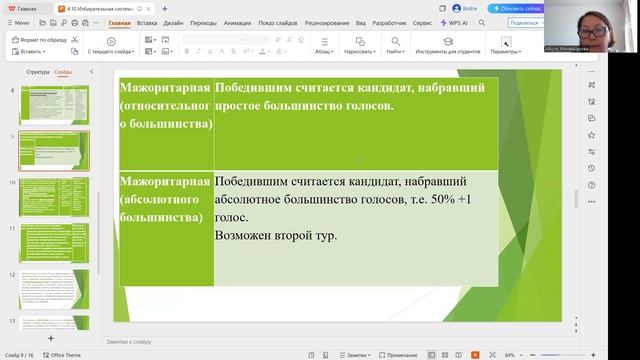Select slide 11 thumbnail
The image size is (640, 360).
54,243
